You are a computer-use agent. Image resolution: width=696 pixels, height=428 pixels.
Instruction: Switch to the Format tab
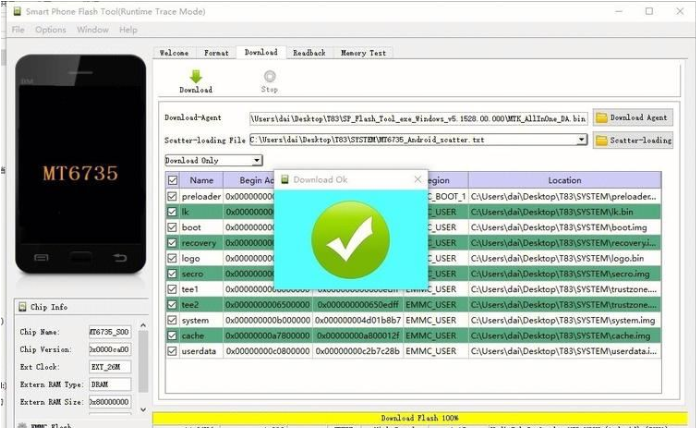pos(216,53)
